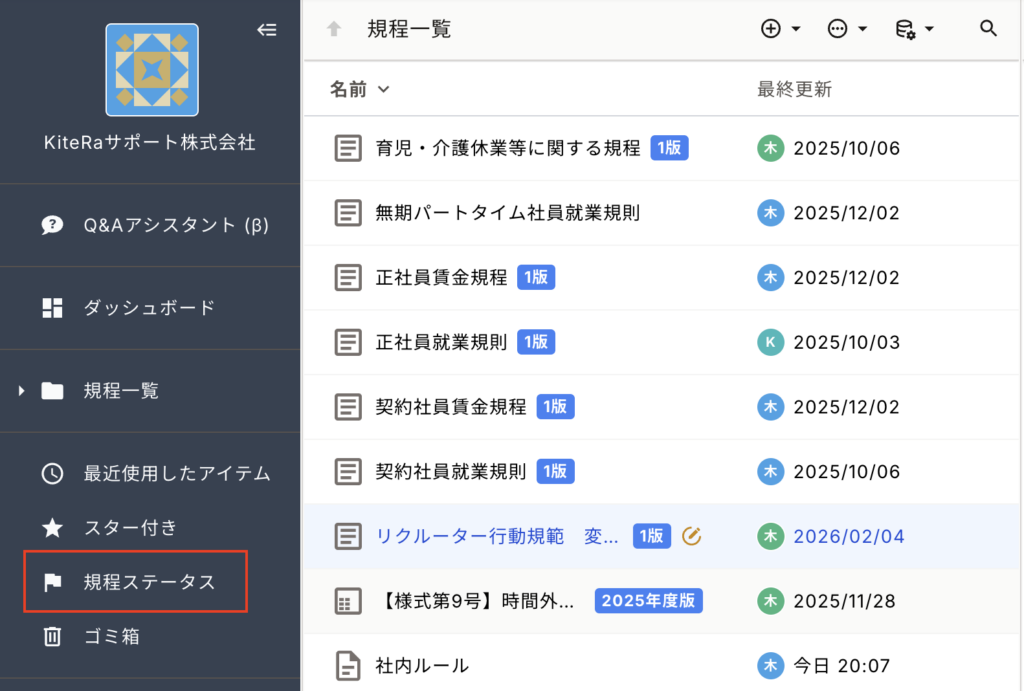Go to ダッシュボード

click(149, 308)
